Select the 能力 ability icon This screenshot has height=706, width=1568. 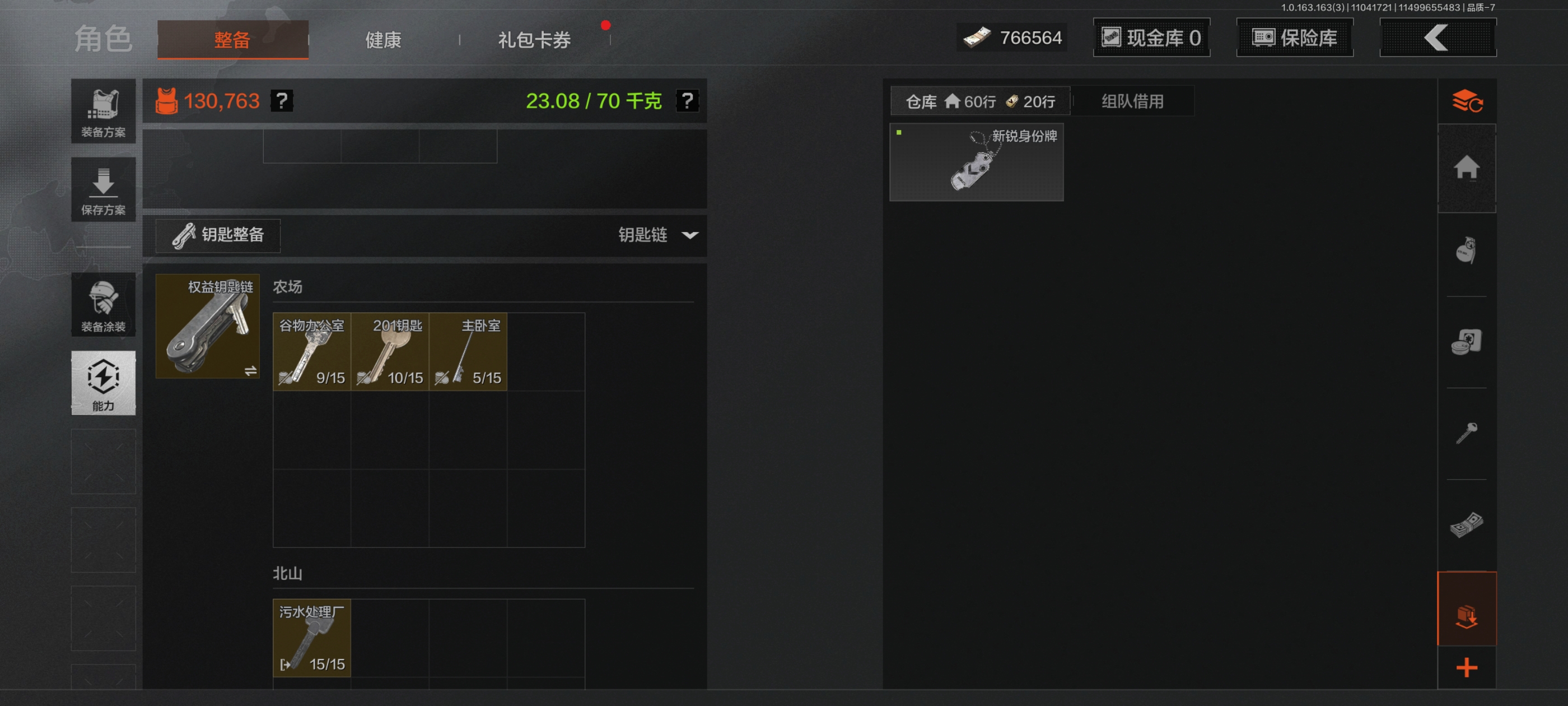[x=104, y=383]
